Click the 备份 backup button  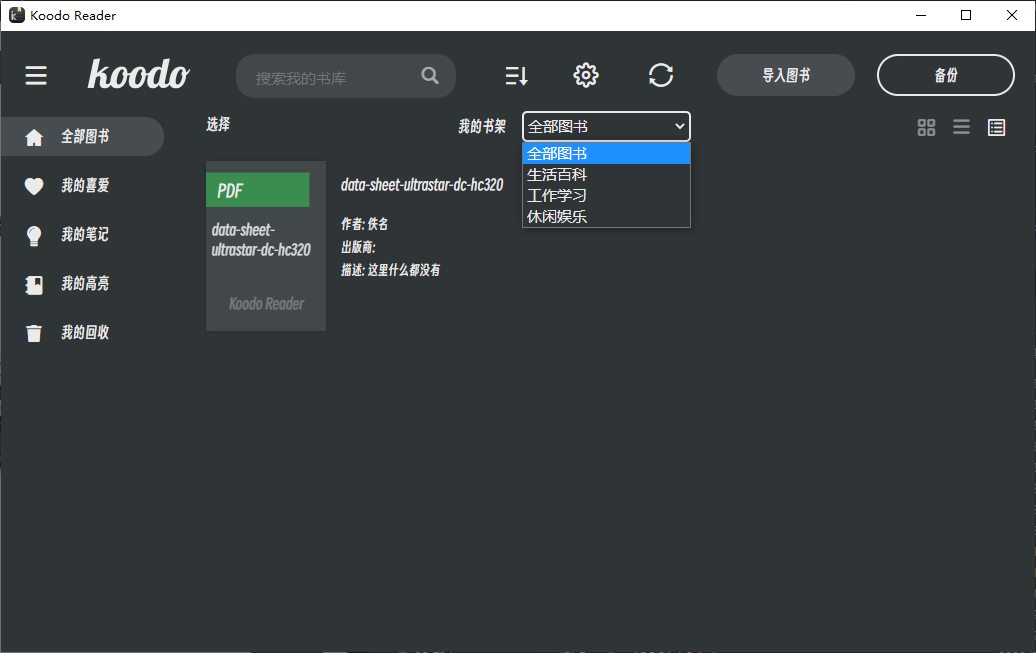point(945,75)
